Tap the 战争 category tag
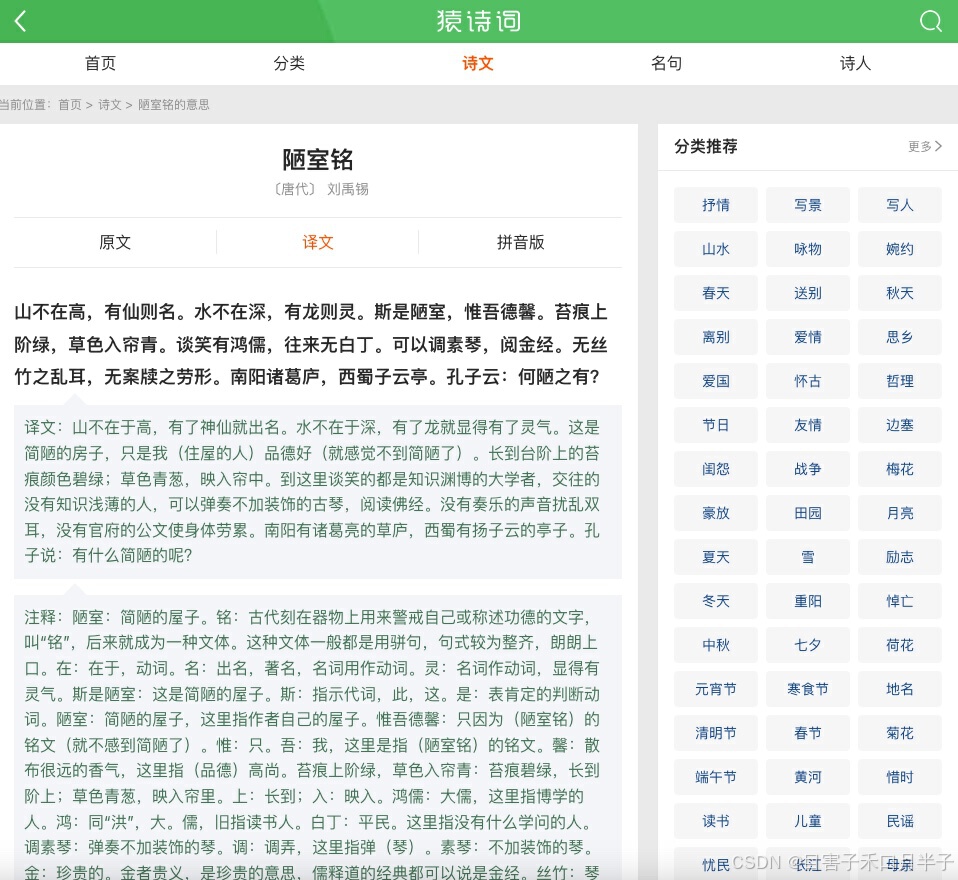This screenshot has width=958, height=880. coord(808,469)
